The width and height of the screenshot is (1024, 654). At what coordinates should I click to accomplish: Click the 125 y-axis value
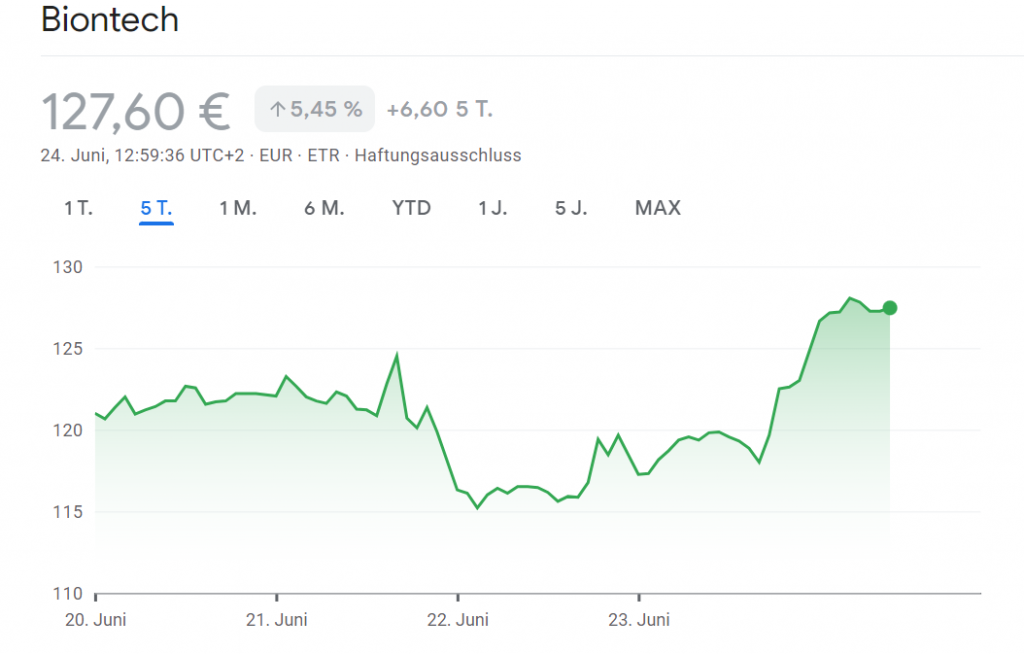(x=68, y=349)
